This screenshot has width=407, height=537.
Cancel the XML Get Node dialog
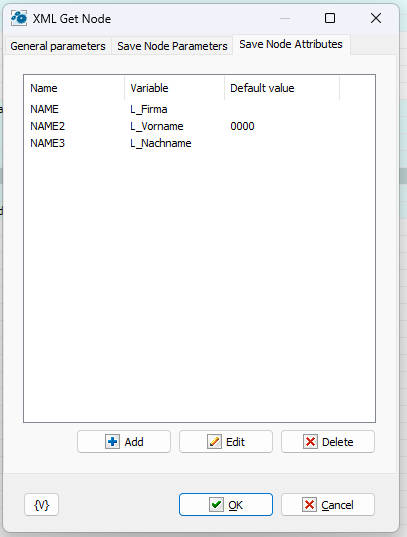(328, 504)
